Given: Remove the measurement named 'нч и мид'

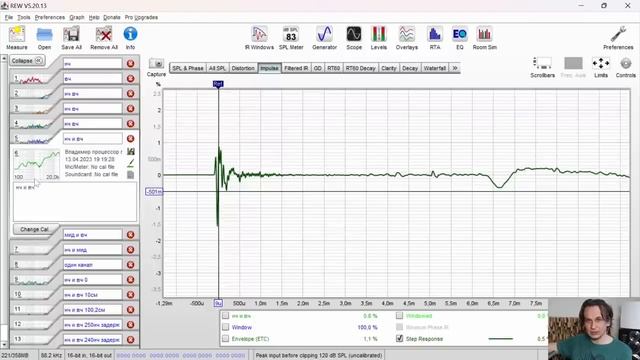Looking at the screenshot, I should [131, 250].
